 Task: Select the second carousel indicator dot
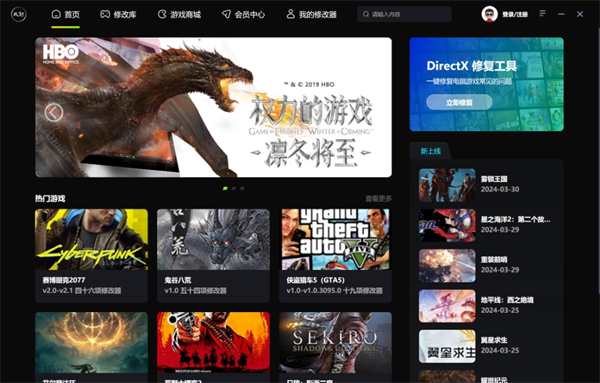coord(233,188)
